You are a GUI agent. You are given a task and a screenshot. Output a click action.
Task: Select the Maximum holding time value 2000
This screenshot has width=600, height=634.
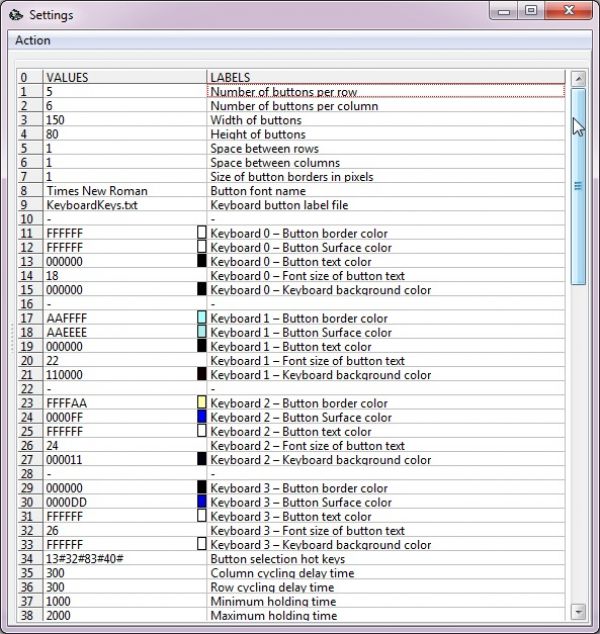pyautogui.click(x=125, y=615)
